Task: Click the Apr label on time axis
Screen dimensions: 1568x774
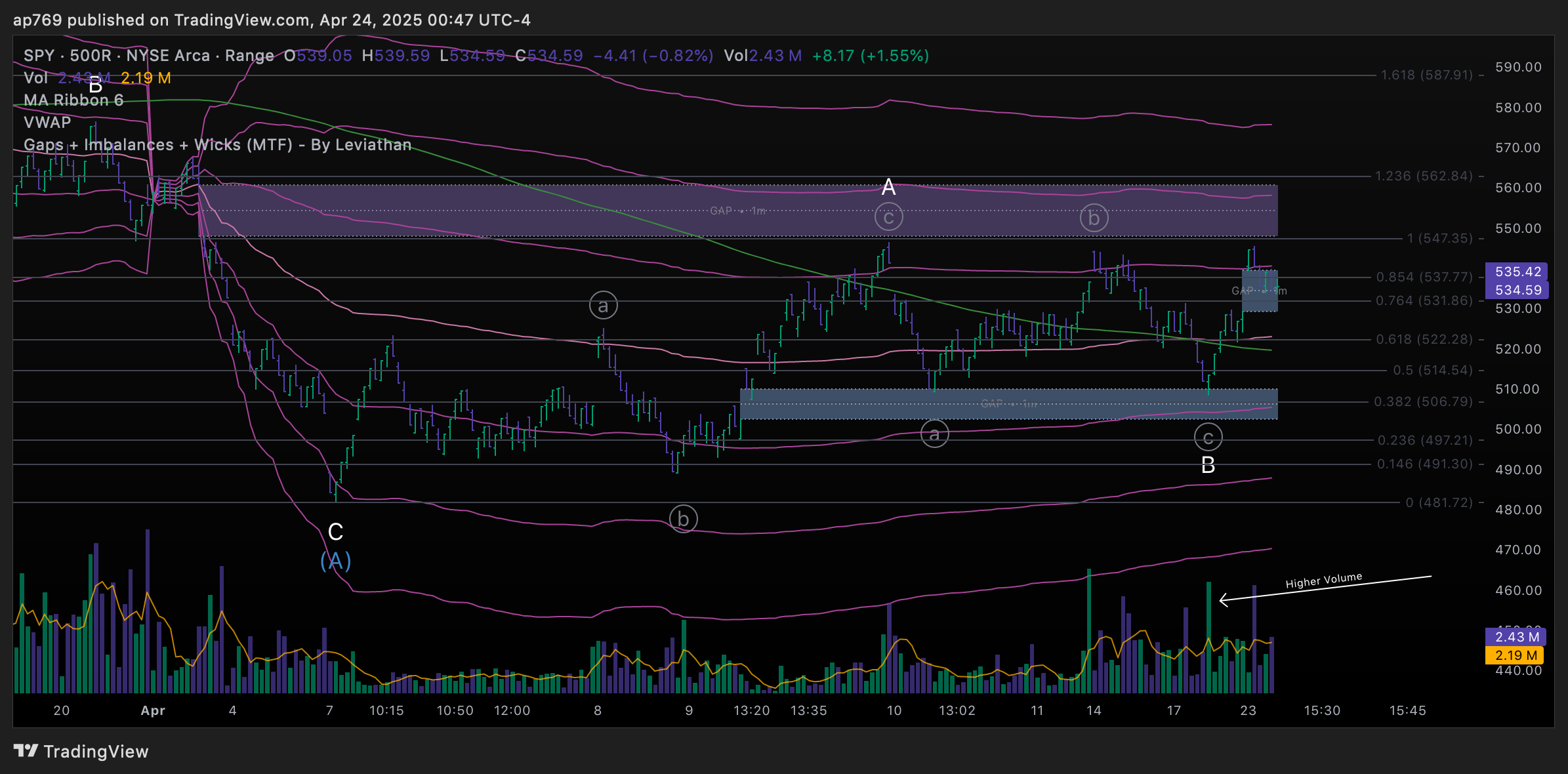Action: click(153, 710)
